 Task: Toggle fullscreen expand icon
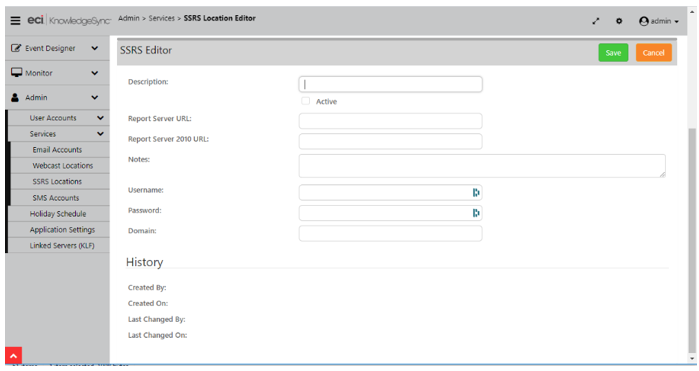[x=596, y=21]
